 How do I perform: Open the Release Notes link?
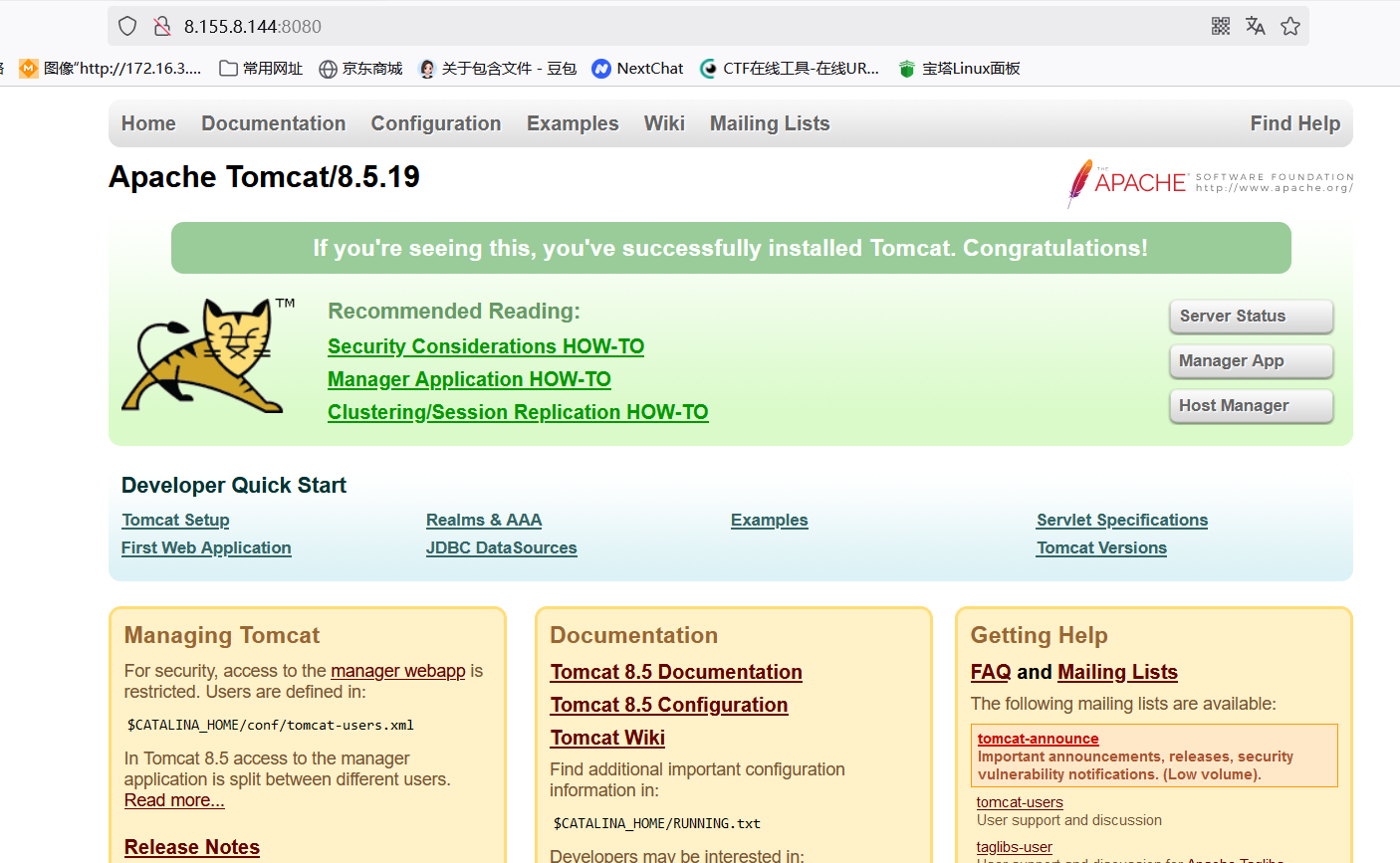point(192,847)
